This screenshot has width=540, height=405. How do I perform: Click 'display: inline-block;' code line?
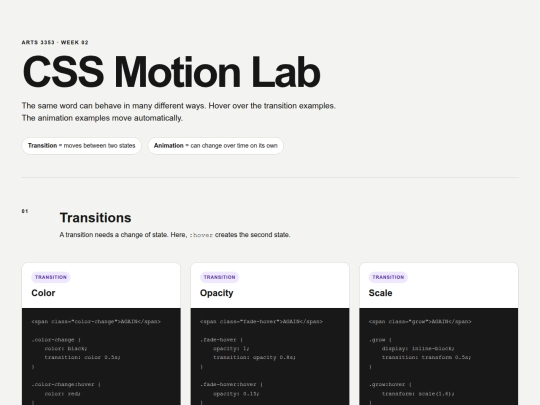coord(418,349)
